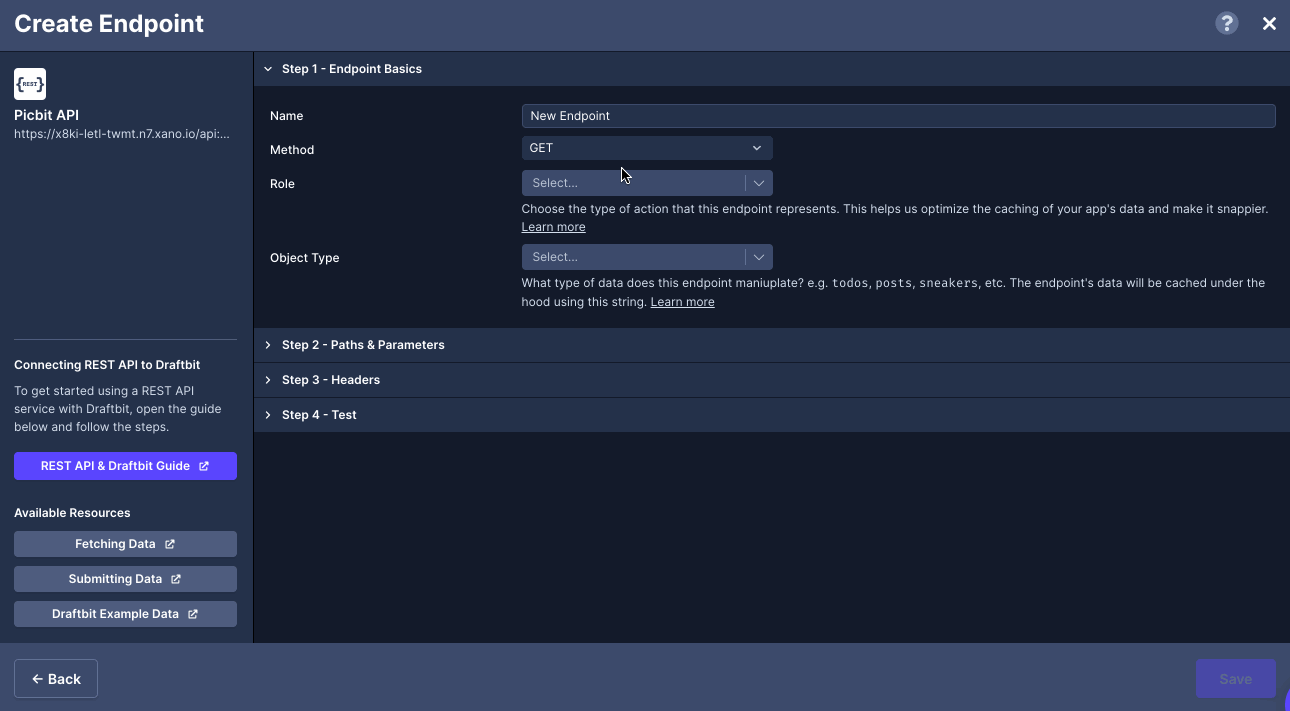The image size is (1290, 711).
Task: Open the Method GET dropdown
Action: [x=646, y=148]
